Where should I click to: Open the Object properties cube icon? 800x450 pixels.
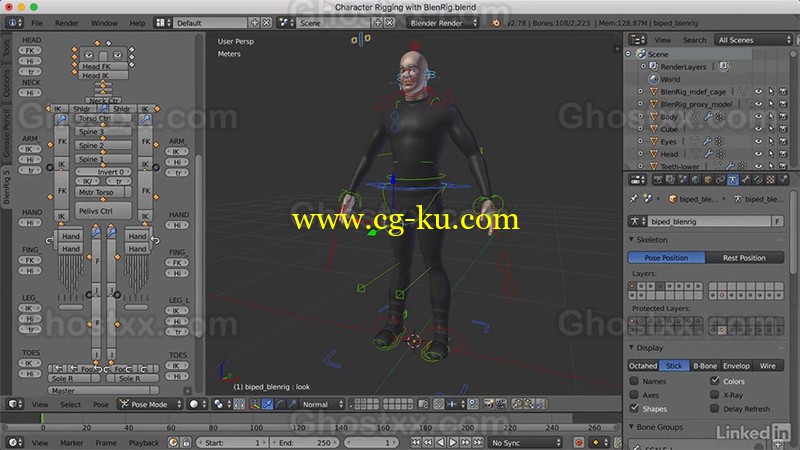pos(708,180)
